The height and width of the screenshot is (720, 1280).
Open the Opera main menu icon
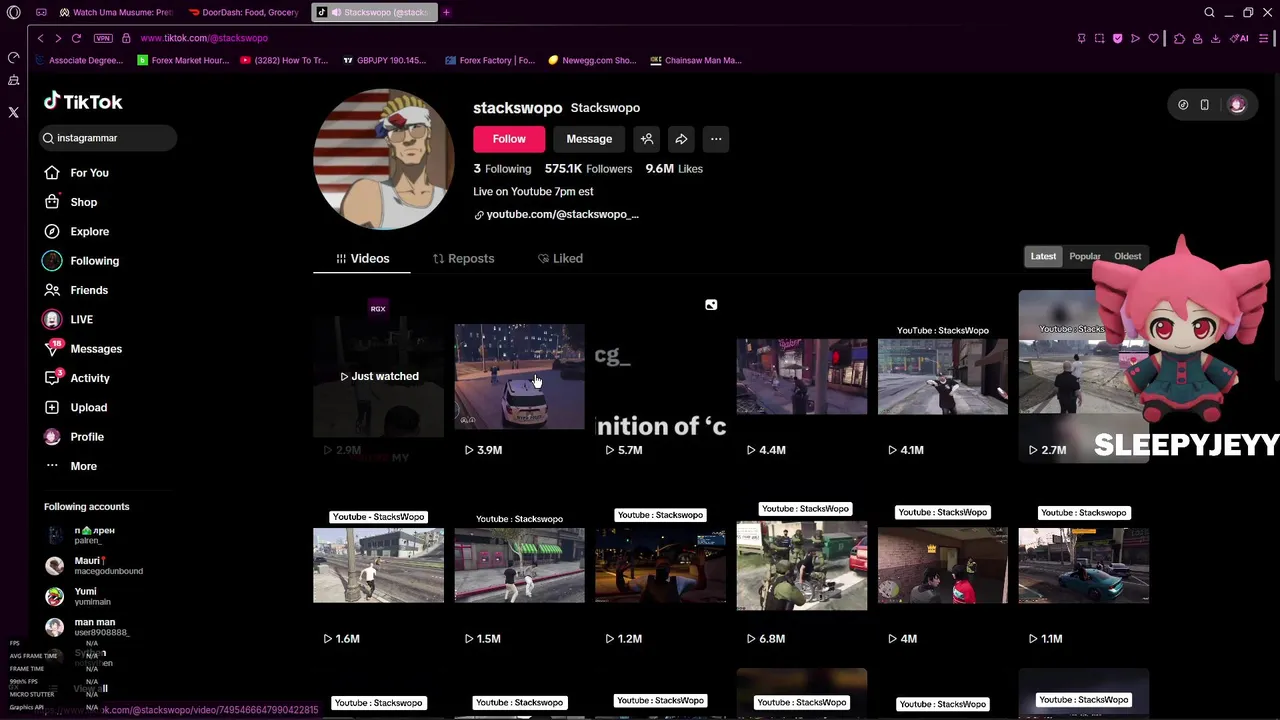pyautogui.click(x=13, y=12)
